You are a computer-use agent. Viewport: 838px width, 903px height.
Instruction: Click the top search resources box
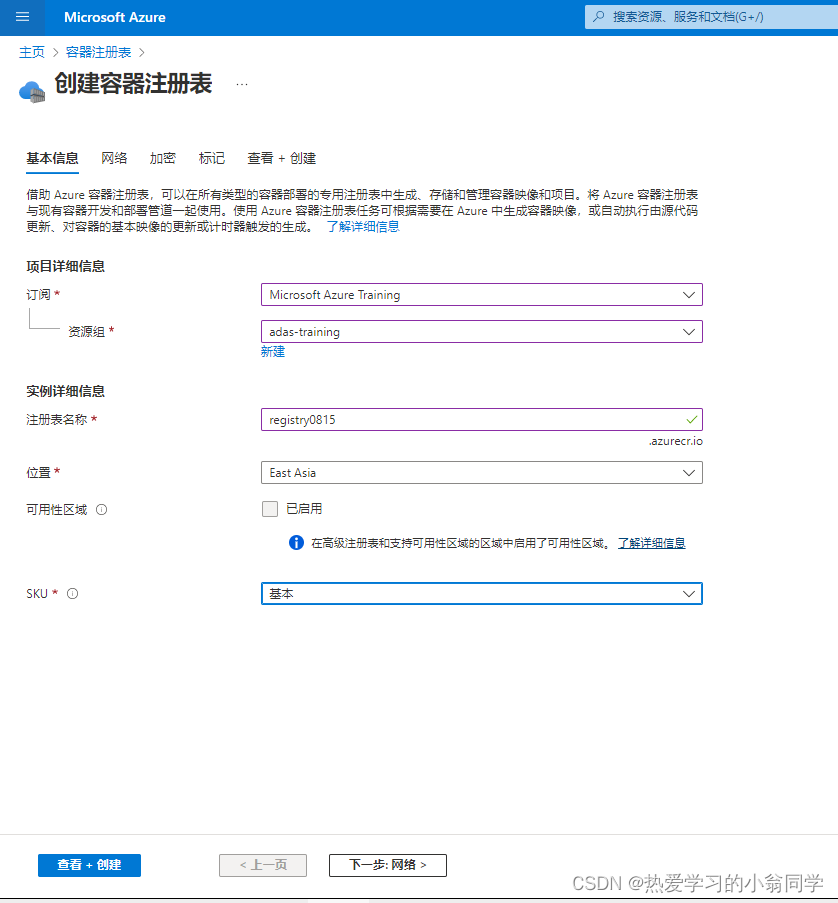[711, 17]
